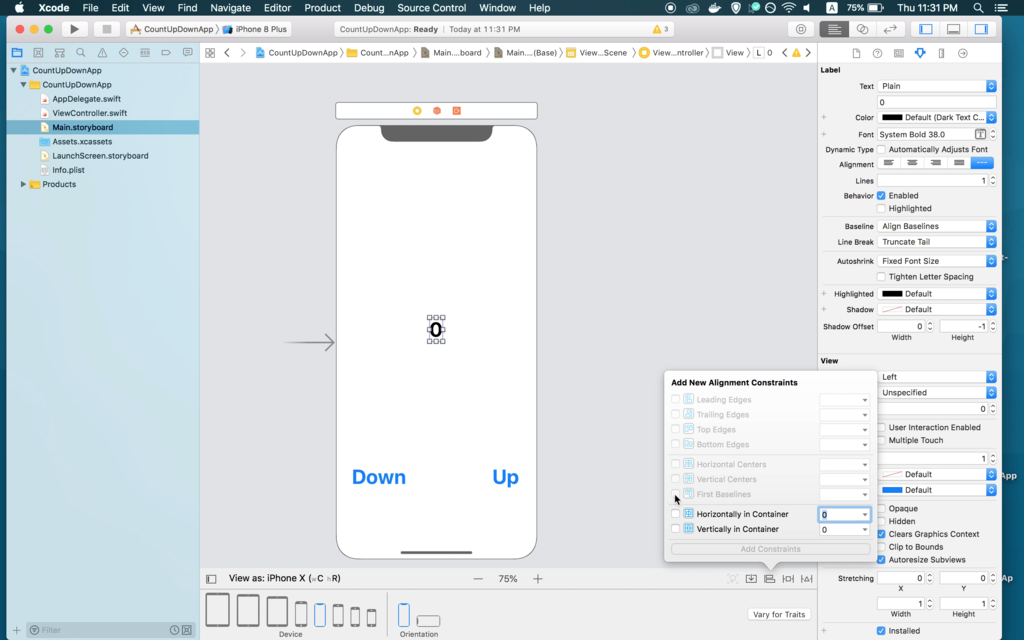This screenshot has height=640, width=1024.
Task: Check the Hidden view checkbox
Action: 882,521
